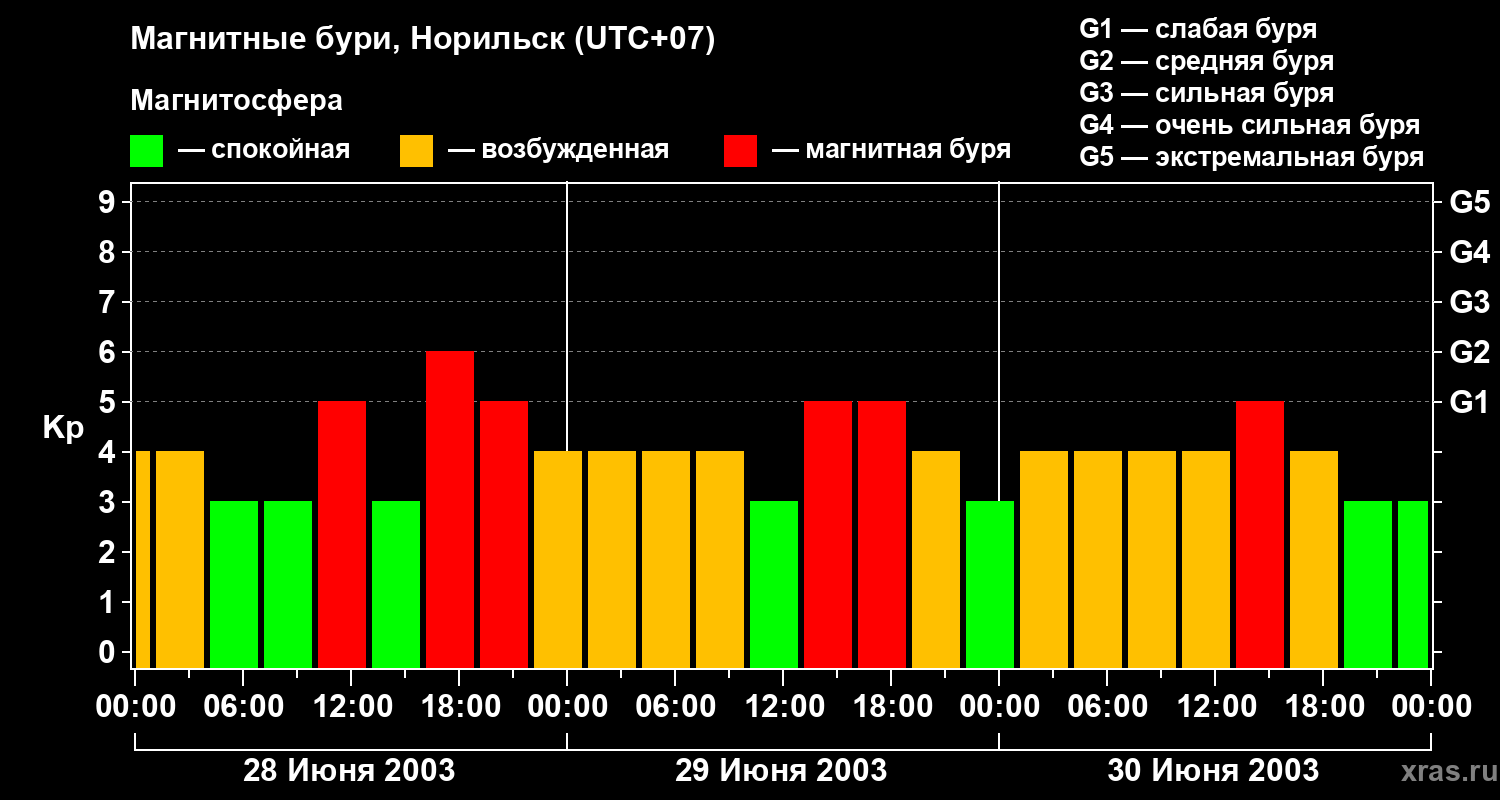Select the first red bar on 28 Июня

click(x=342, y=534)
